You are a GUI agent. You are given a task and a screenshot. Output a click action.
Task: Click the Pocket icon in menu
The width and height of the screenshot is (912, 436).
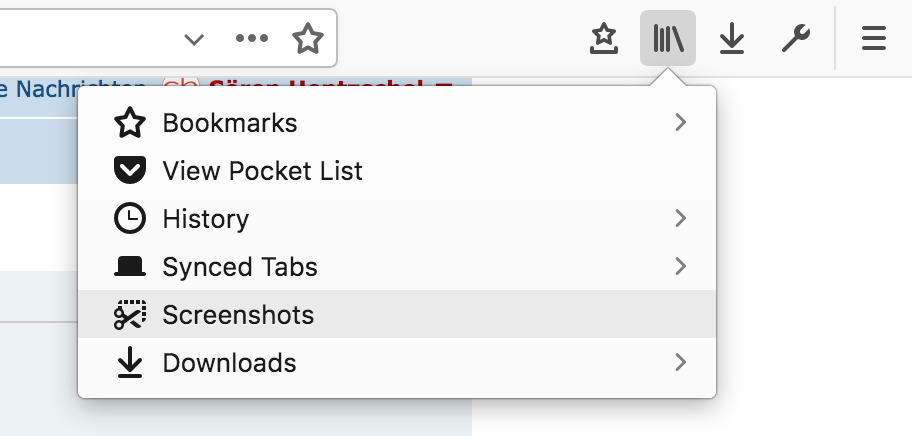(130, 171)
